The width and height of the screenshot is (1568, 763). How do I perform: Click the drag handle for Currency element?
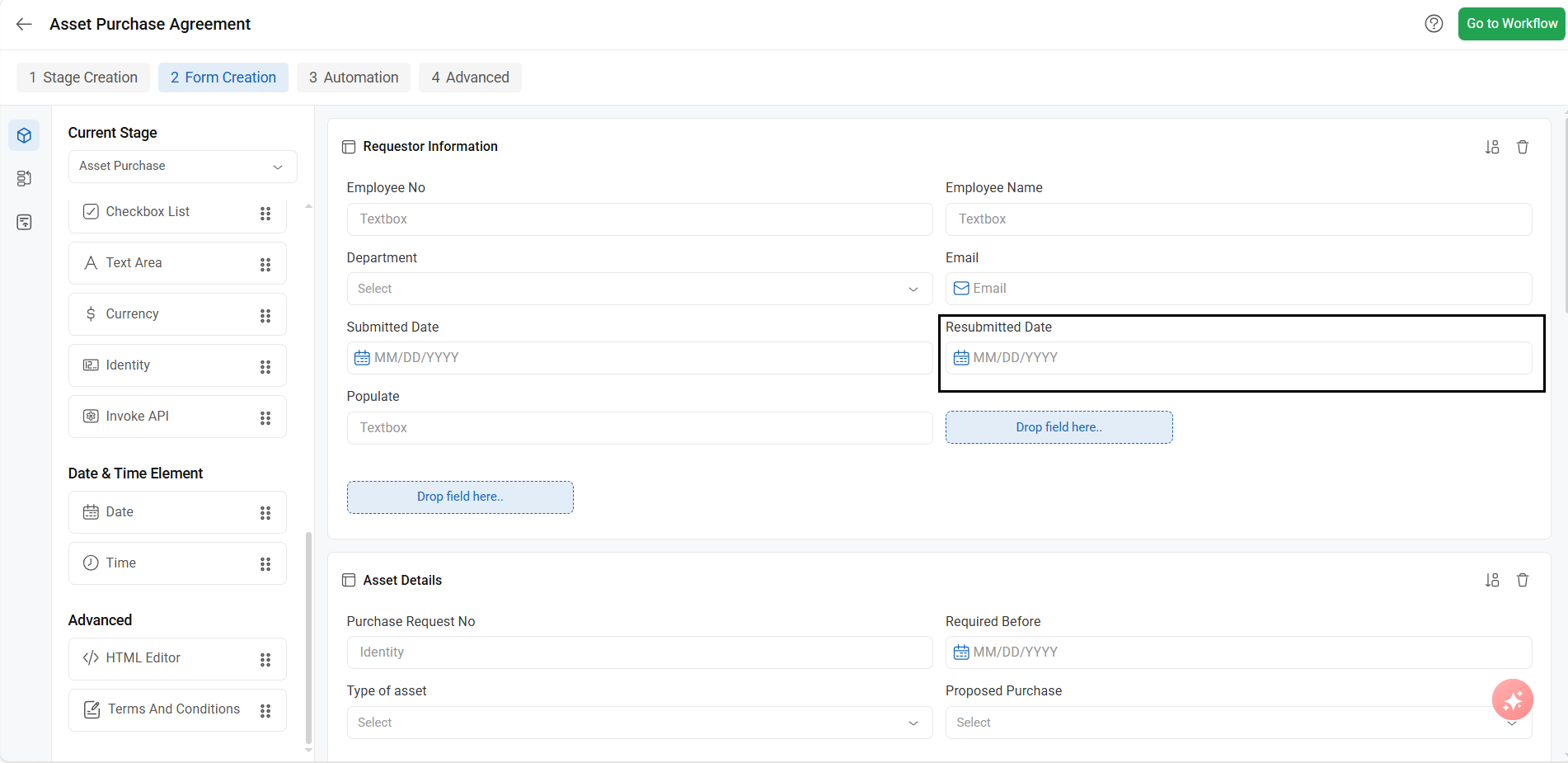265,315
